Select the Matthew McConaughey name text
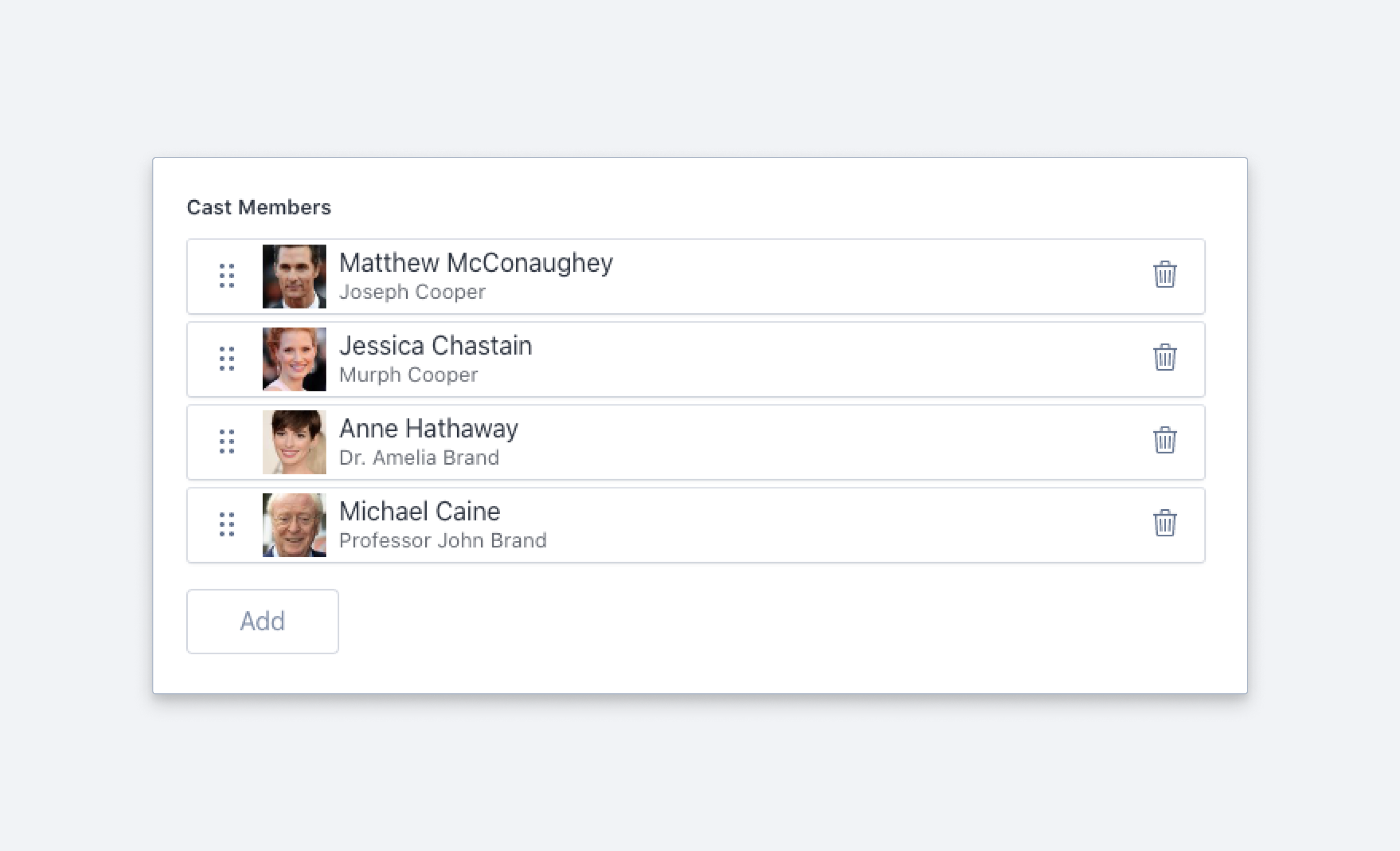The width and height of the screenshot is (1400, 851). tap(475, 263)
